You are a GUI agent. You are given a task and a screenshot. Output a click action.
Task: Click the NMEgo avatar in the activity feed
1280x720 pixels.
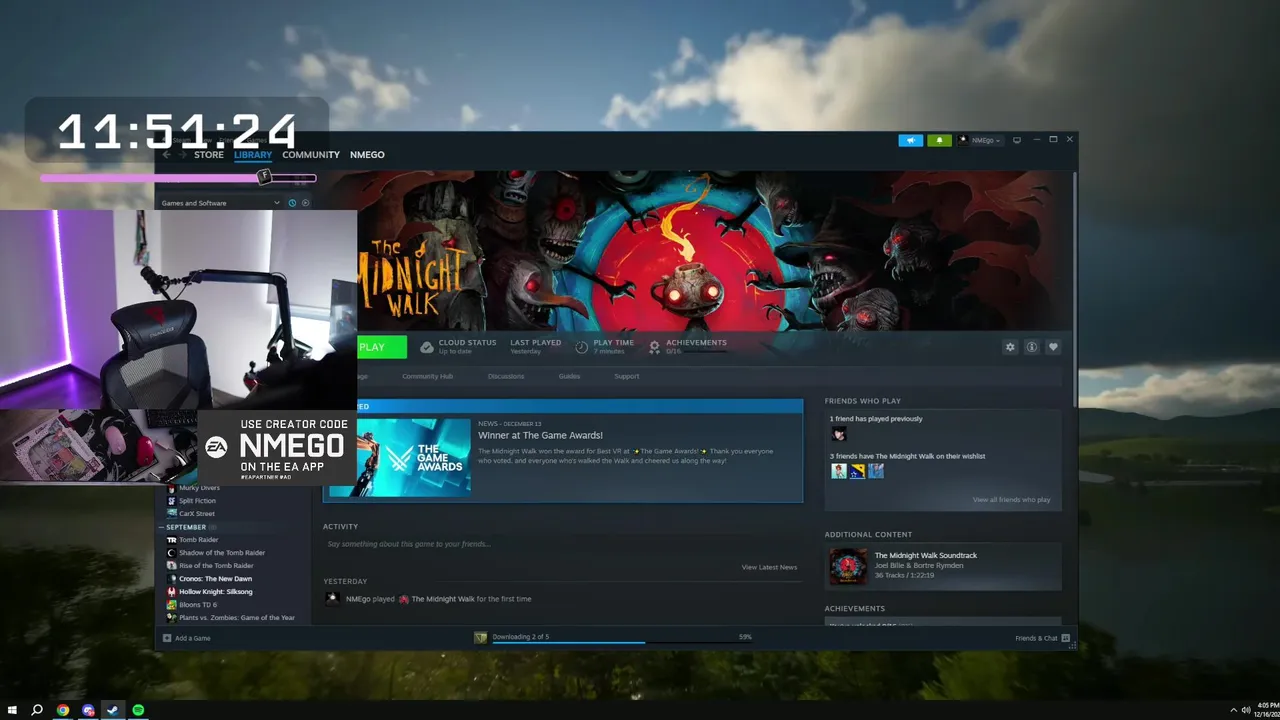click(333, 599)
